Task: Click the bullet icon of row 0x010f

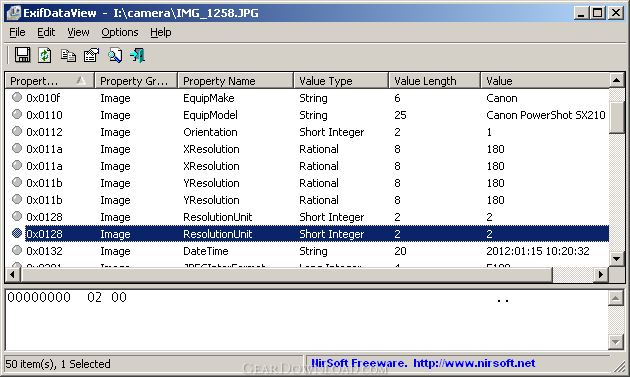Action: pyautogui.click(x=17, y=97)
